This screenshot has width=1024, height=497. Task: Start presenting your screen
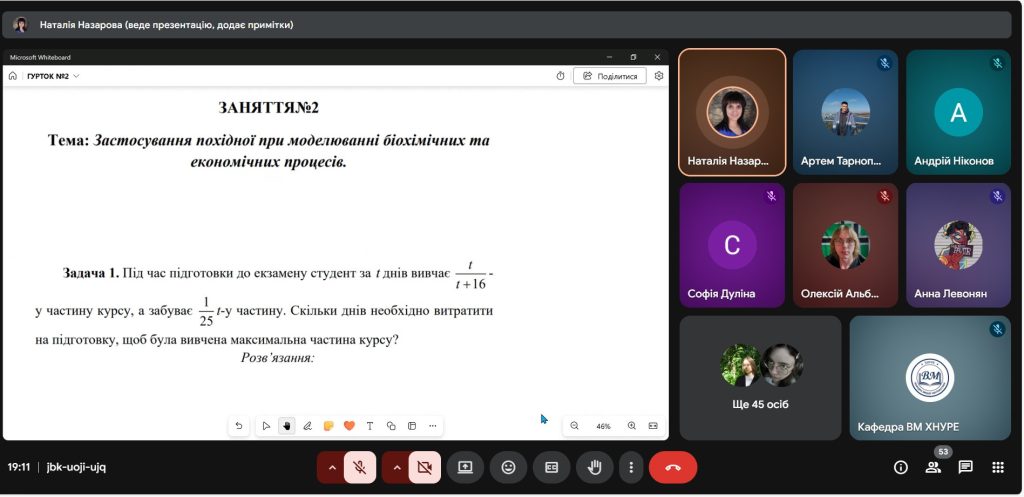click(x=465, y=468)
